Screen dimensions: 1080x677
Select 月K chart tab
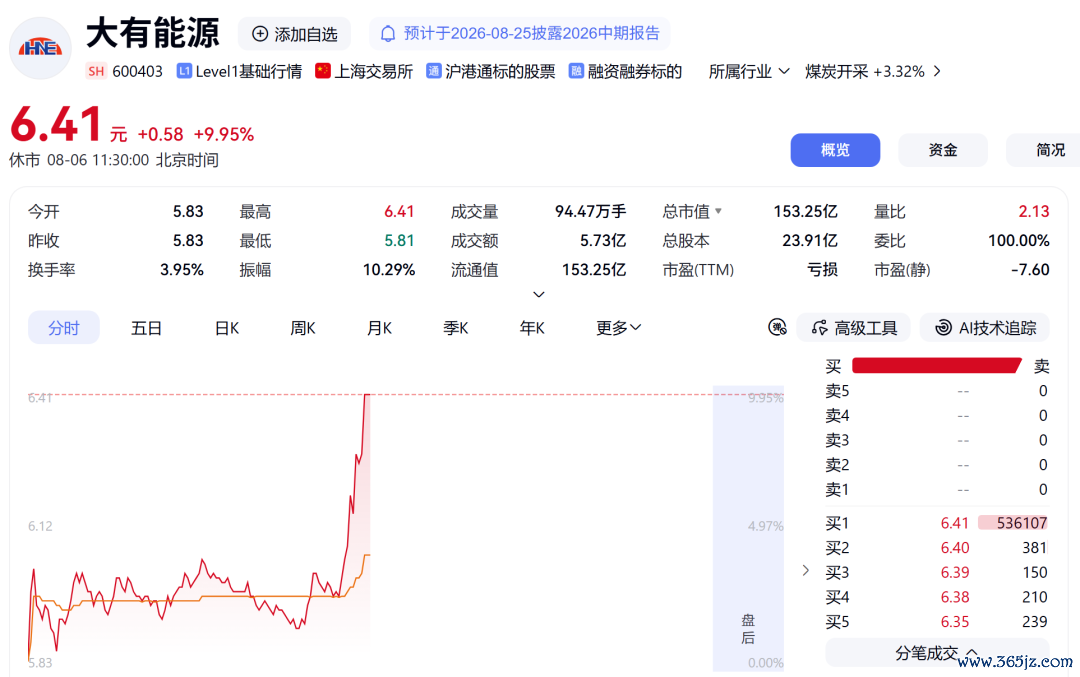[379, 328]
